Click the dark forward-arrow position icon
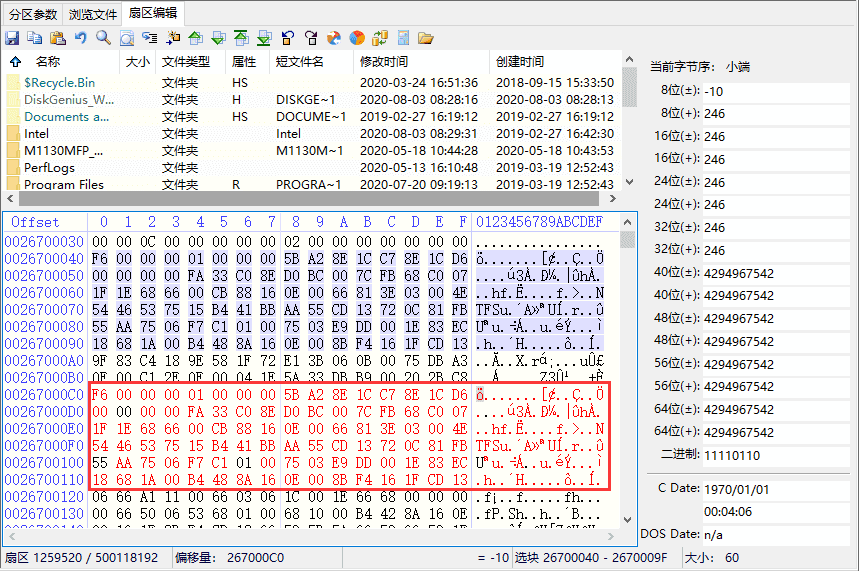Image resolution: width=859 pixels, height=571 pixels. [x=311, y=38]
